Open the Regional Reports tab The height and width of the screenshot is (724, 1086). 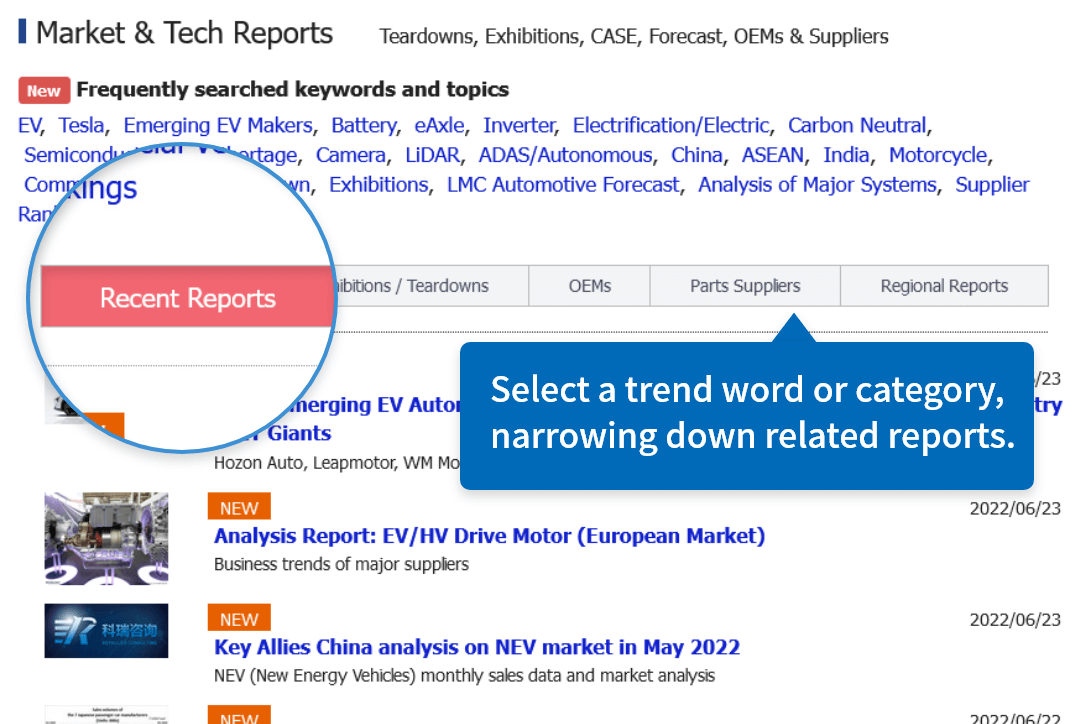tap(944, 285)
